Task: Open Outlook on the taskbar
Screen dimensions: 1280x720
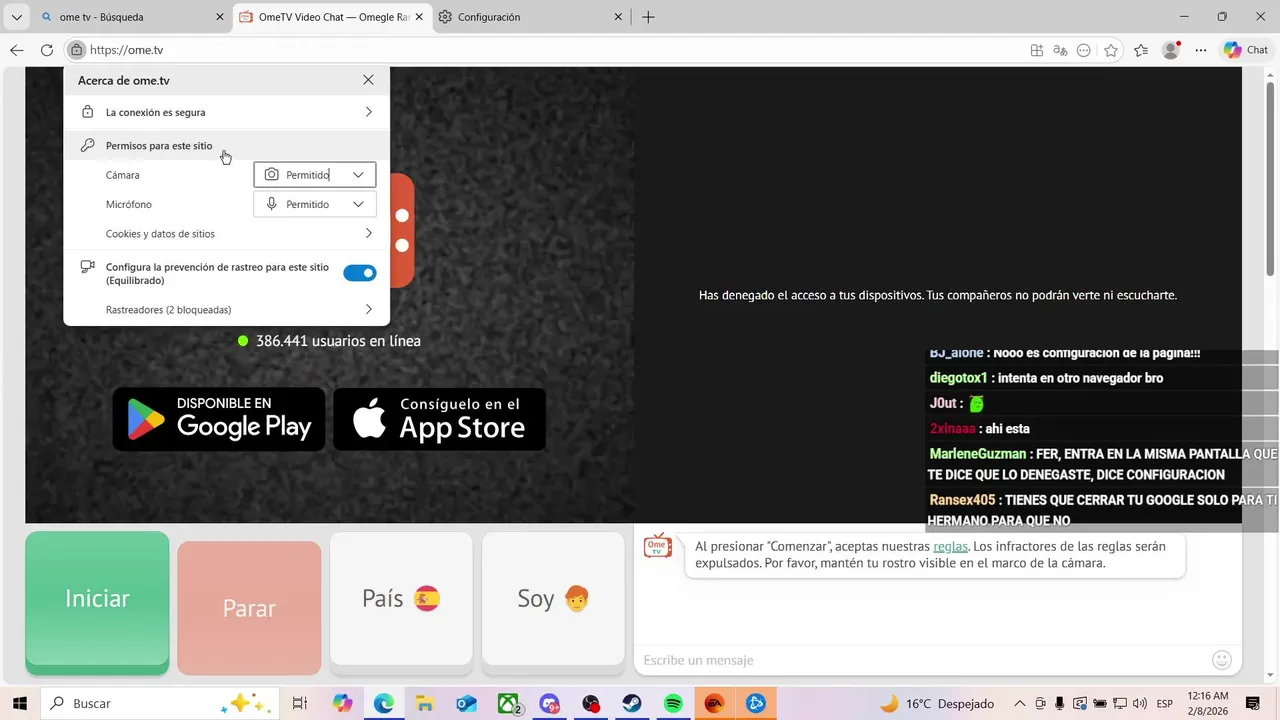Action: tap(467, 704)
